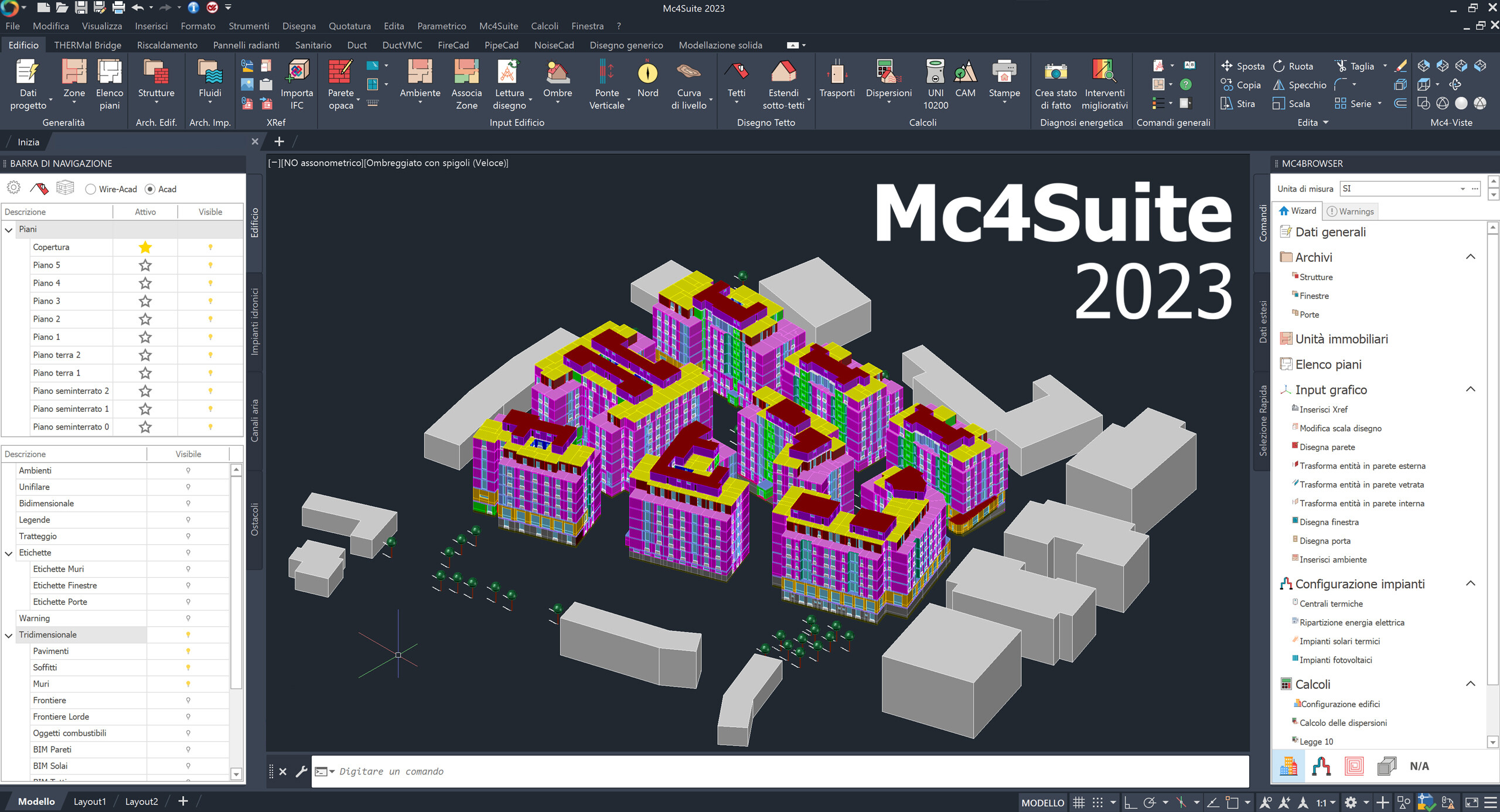
Task: Collapse the Calcoli section
Action: 1470,684
